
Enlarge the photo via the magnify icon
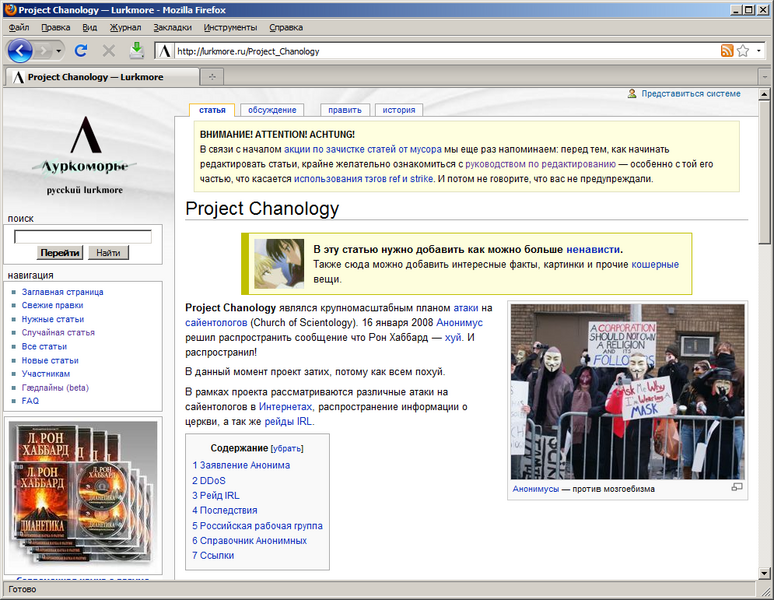pyautogui.click(x=737, y=487)
